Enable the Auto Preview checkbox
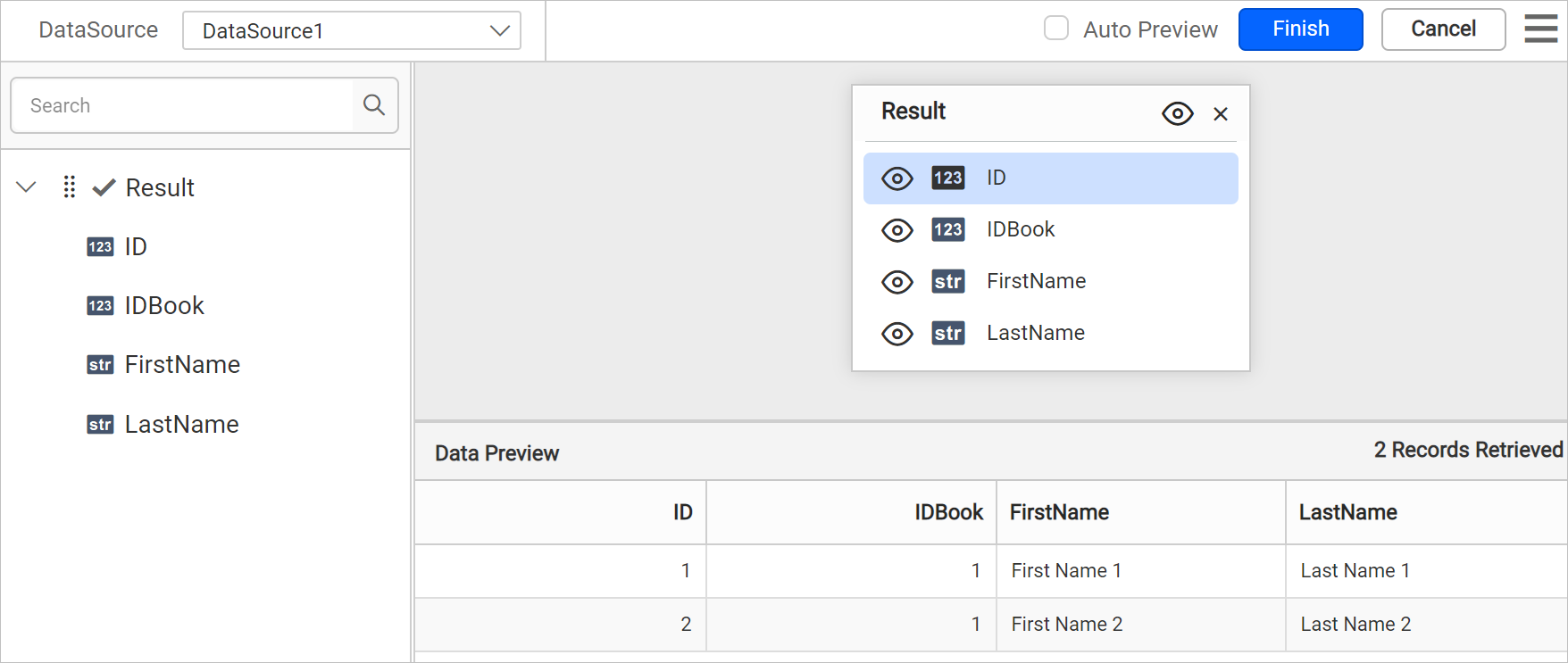 (1056, 29)
